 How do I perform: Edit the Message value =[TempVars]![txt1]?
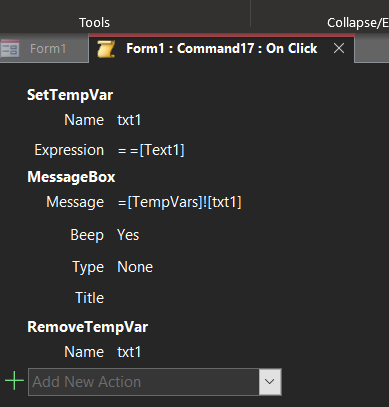point(180,202)
